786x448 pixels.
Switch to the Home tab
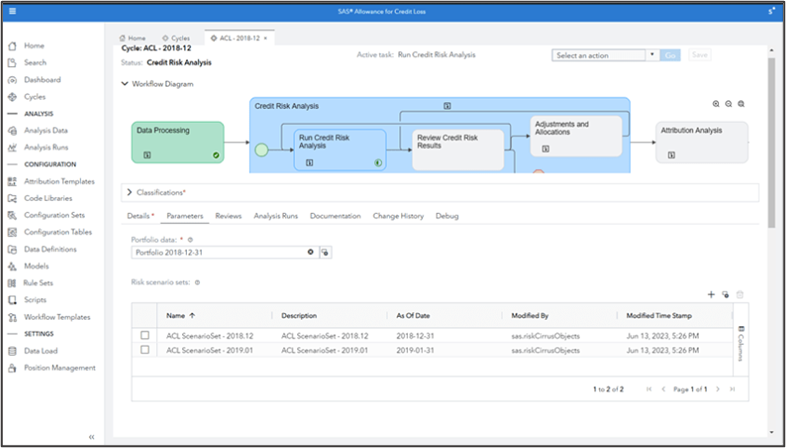tap(132, 38)
